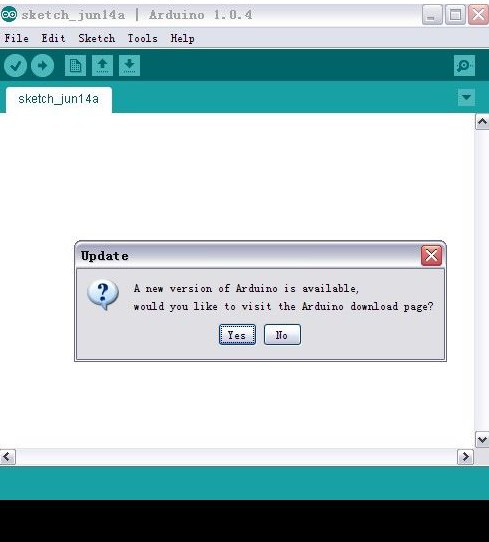Click the horizontal scrollbar right arrow
489x542 pixels.
click(466, 457)
